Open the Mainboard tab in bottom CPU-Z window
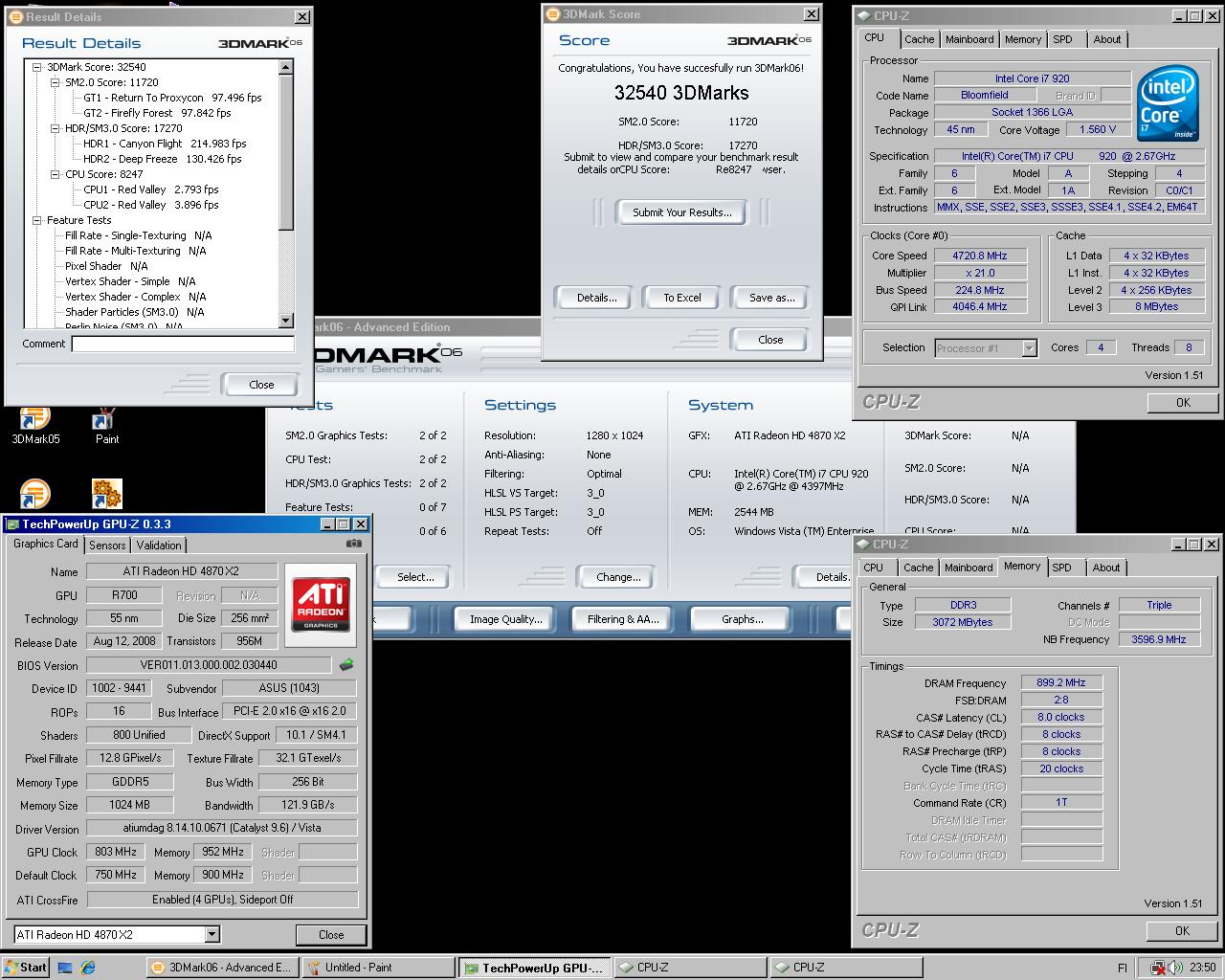The image size is (1225, 980). 969,568
